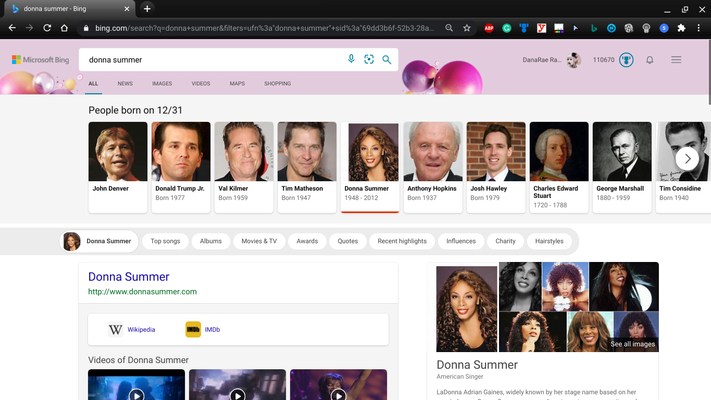
Task: Open George Marshall birthday card
Action: point(622,167)
